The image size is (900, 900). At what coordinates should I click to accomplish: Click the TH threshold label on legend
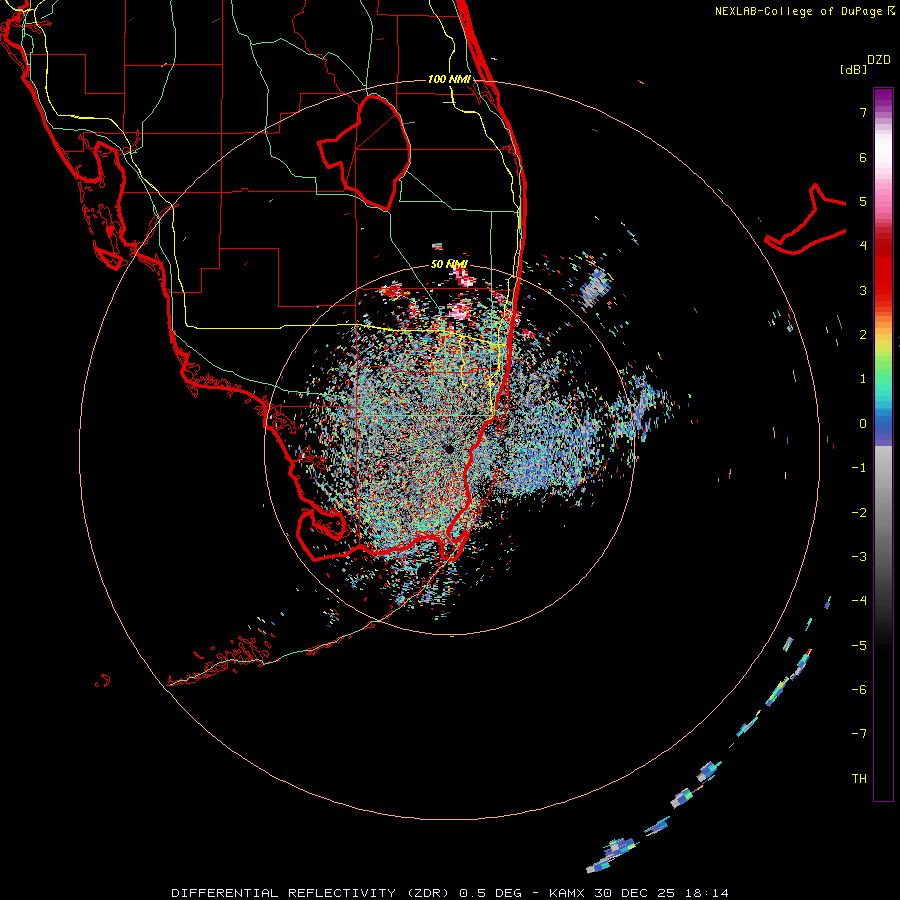859,779
